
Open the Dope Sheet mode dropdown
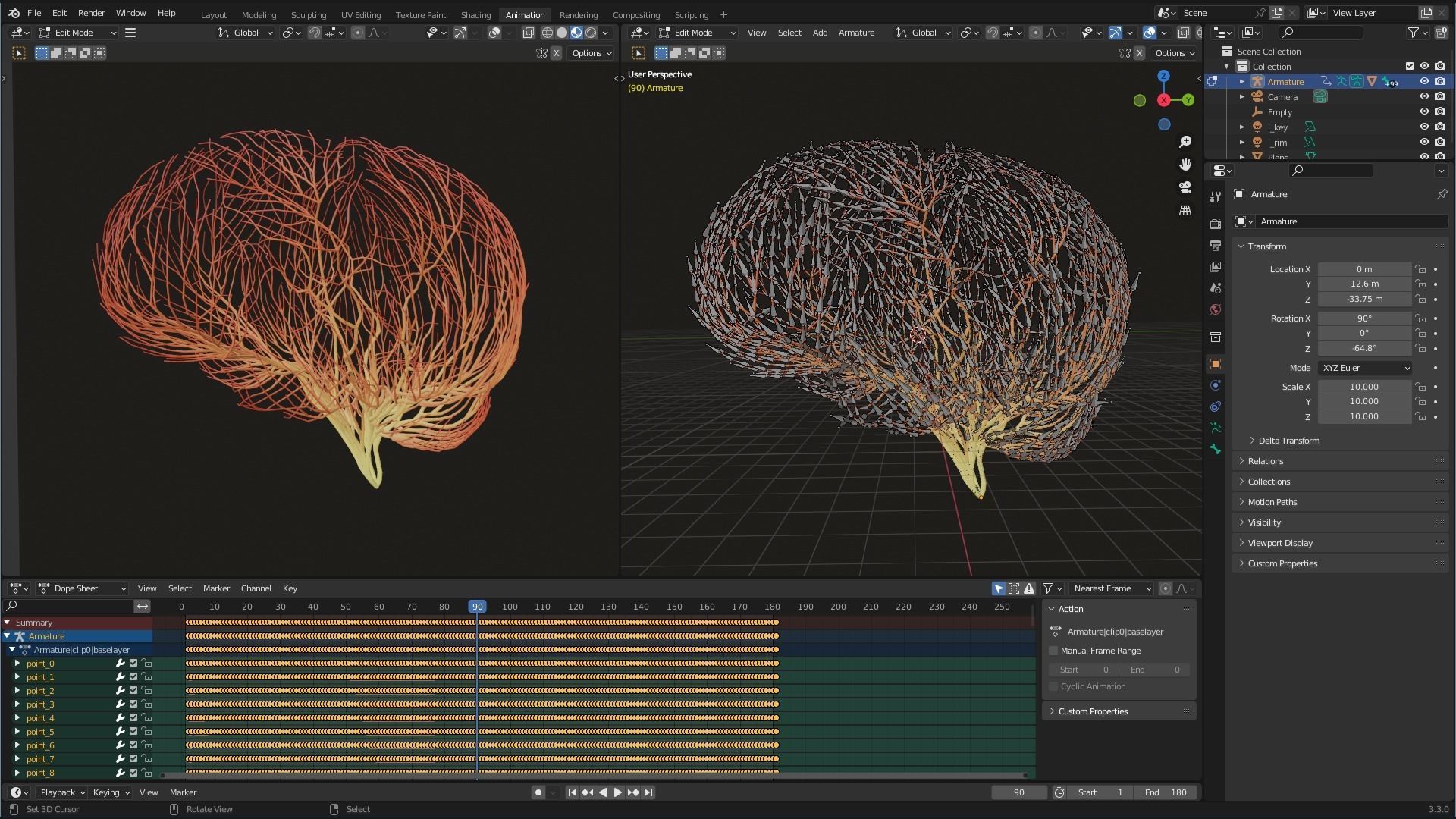click(83, 588)
